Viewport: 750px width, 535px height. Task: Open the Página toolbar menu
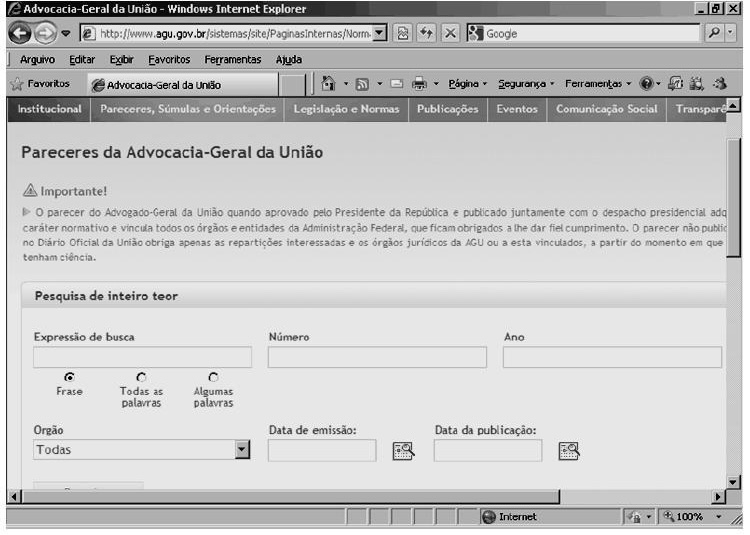click(467, 84)
